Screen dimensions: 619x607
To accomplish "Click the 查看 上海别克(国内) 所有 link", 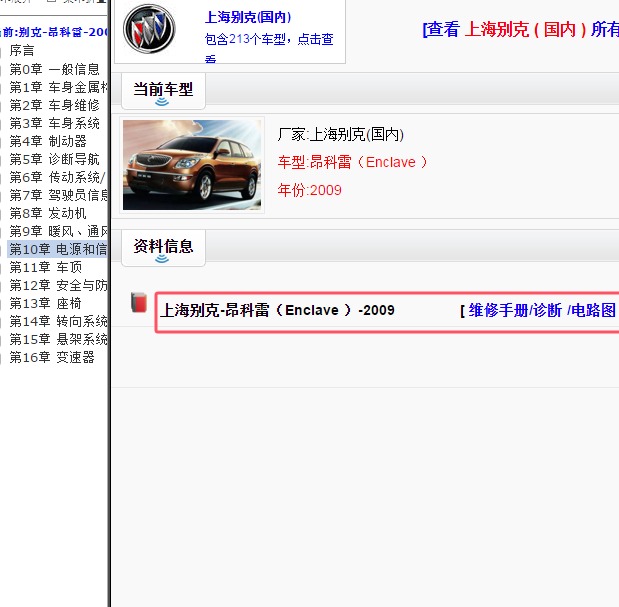I will (x=520, y=29).
